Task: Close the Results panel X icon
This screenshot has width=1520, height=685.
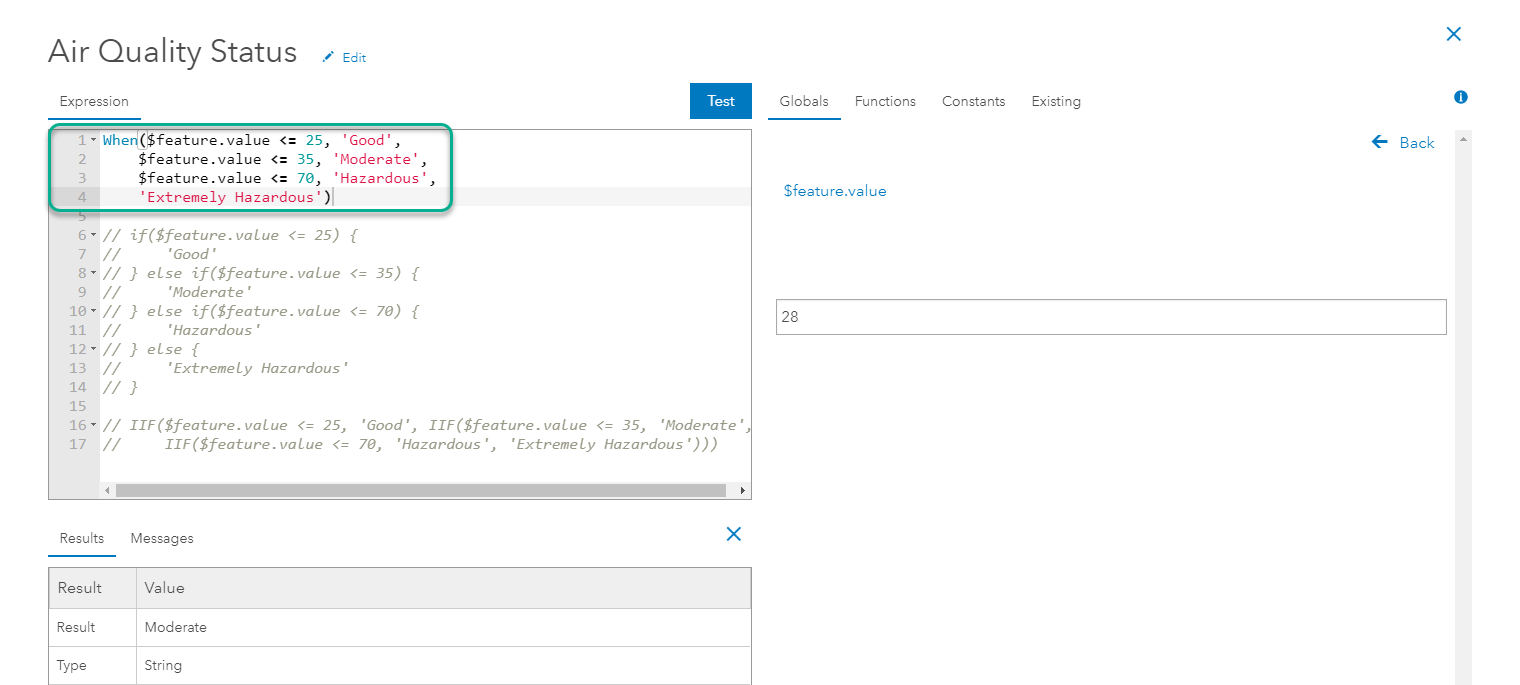Action: pyautogui.click(x=733, y=534)
